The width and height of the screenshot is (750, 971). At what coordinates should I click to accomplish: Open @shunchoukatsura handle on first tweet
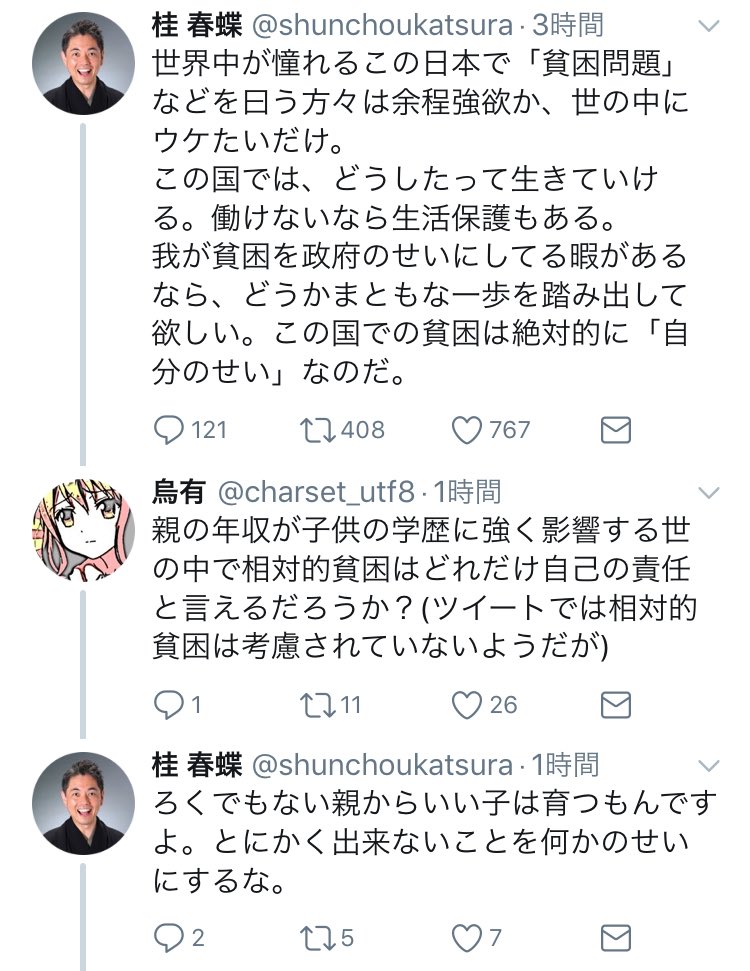tap(376, 23)
